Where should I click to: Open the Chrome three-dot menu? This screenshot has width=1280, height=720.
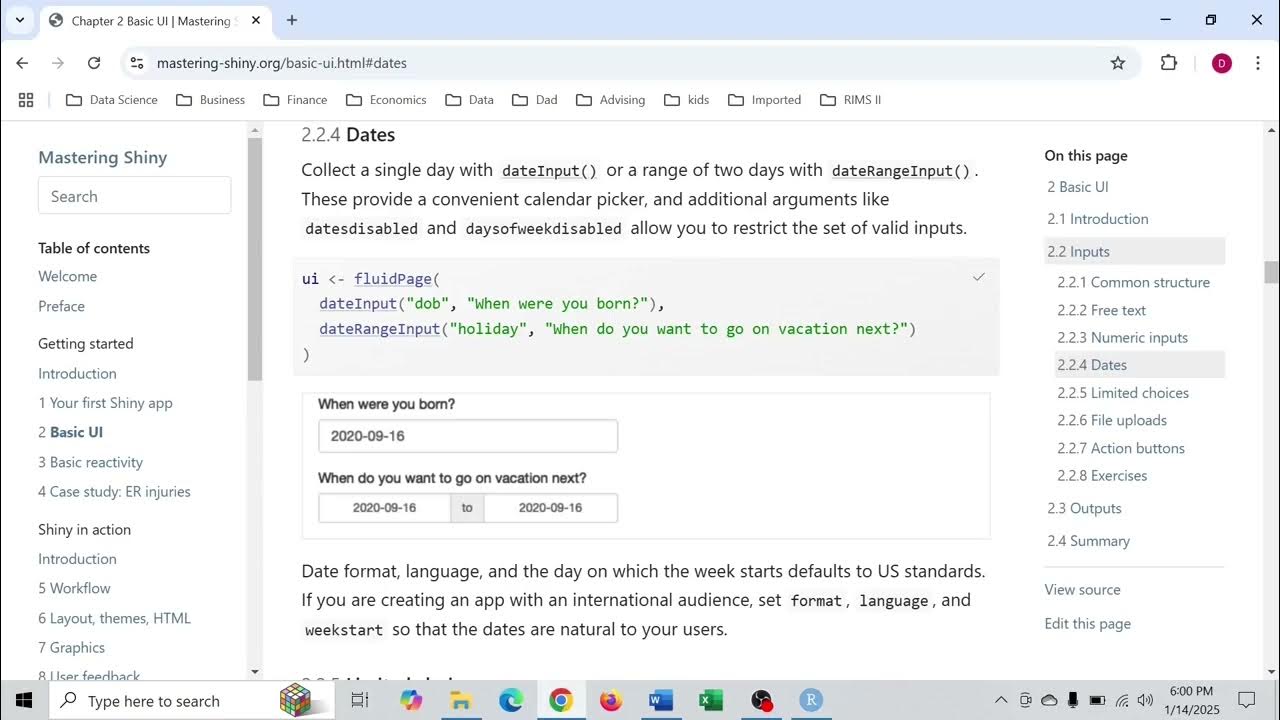[1257, 63]
